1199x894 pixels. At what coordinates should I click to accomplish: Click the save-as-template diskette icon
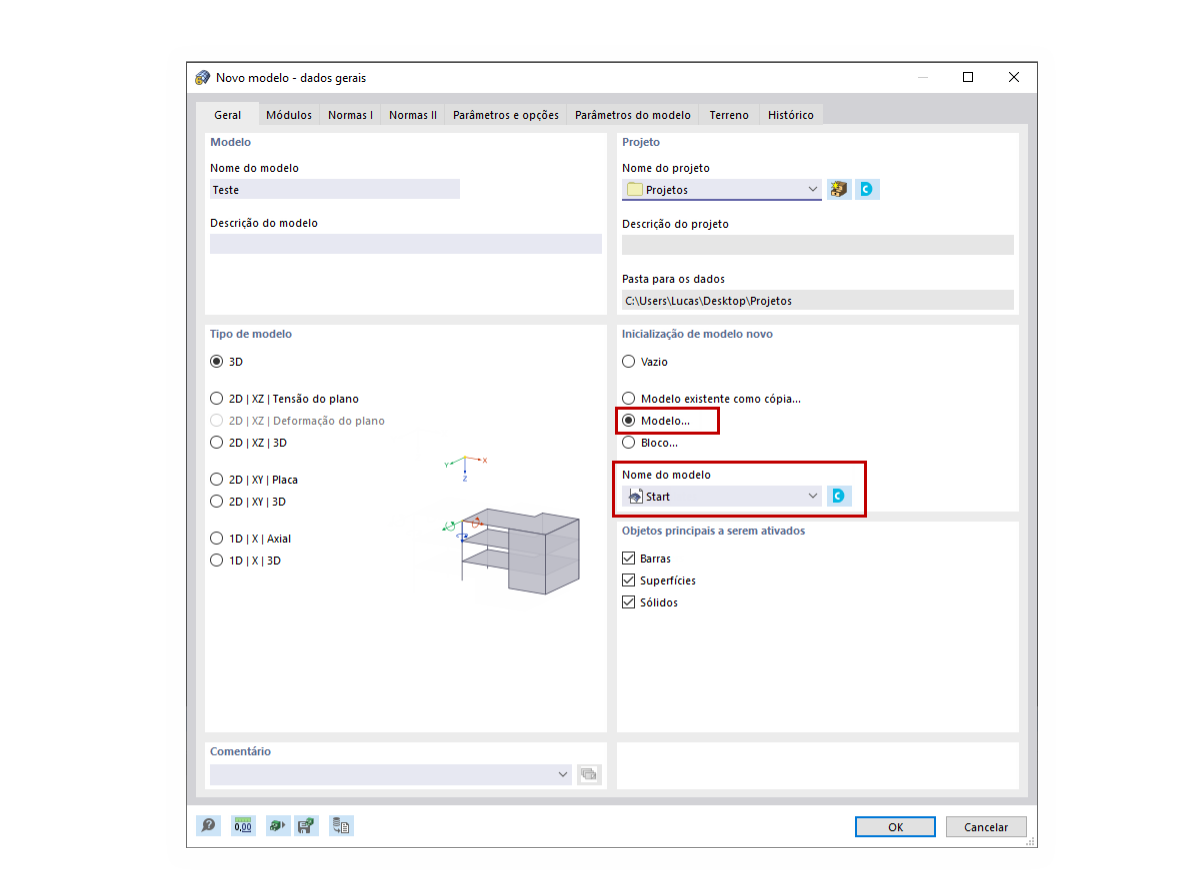(x=306, y=825)
